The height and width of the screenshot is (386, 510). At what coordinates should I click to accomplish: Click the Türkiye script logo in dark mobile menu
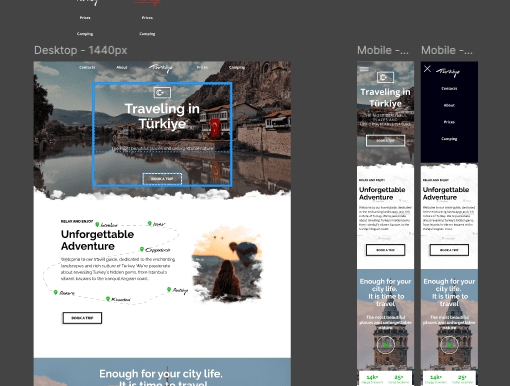(x=448, y=72)
